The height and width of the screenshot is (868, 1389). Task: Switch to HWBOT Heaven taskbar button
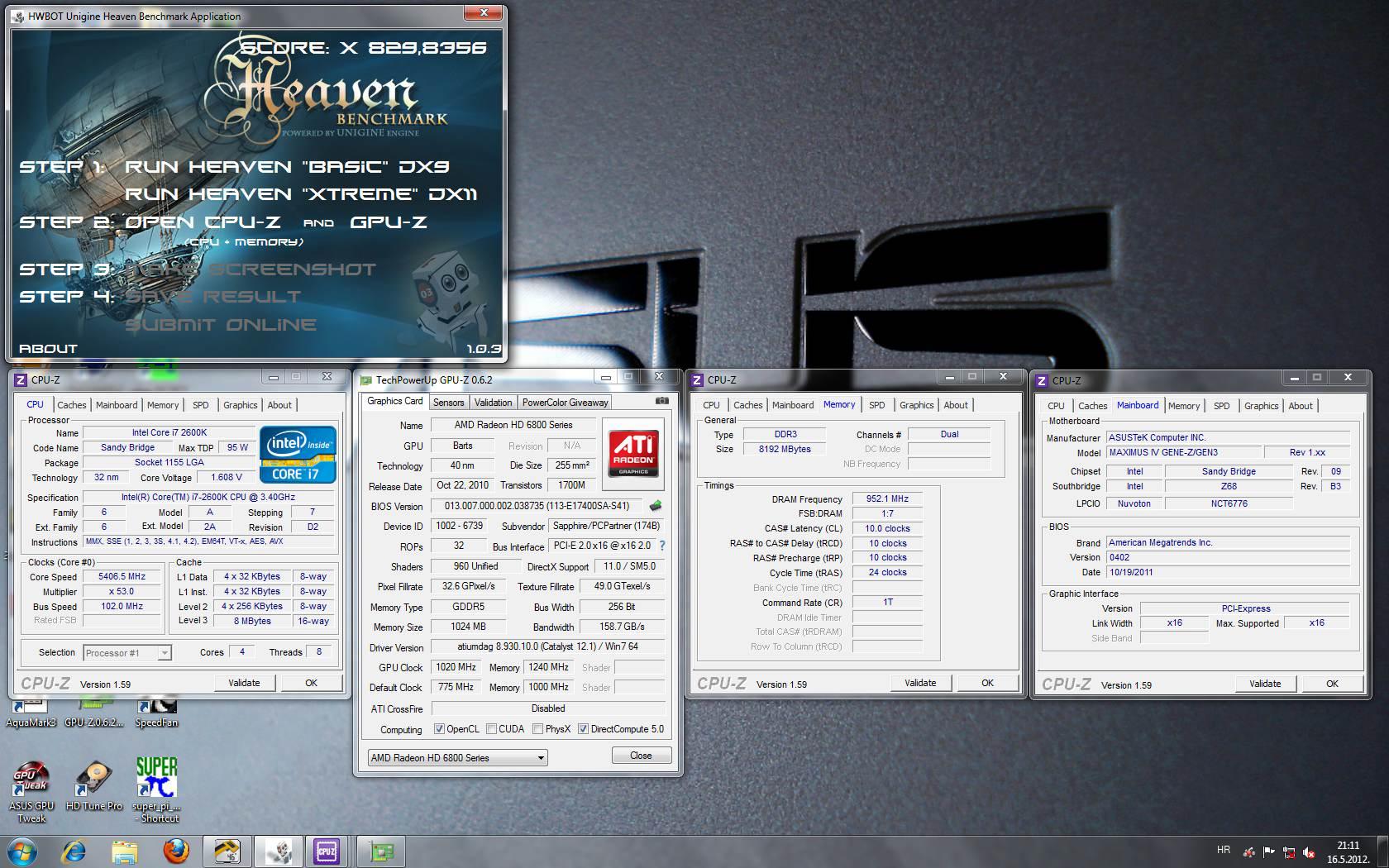[278, 851]
